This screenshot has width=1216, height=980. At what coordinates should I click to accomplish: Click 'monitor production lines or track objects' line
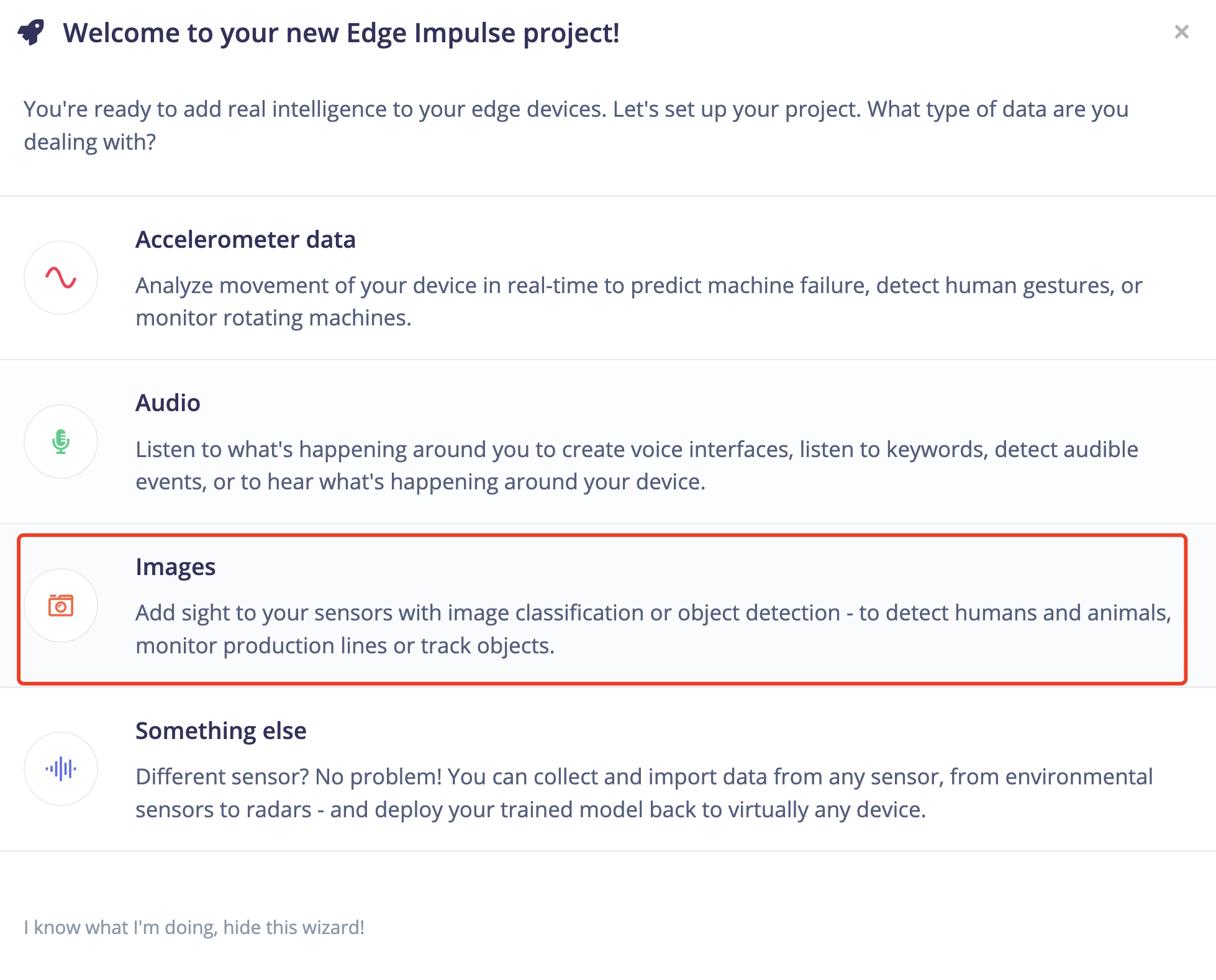[x=345, y=646]
